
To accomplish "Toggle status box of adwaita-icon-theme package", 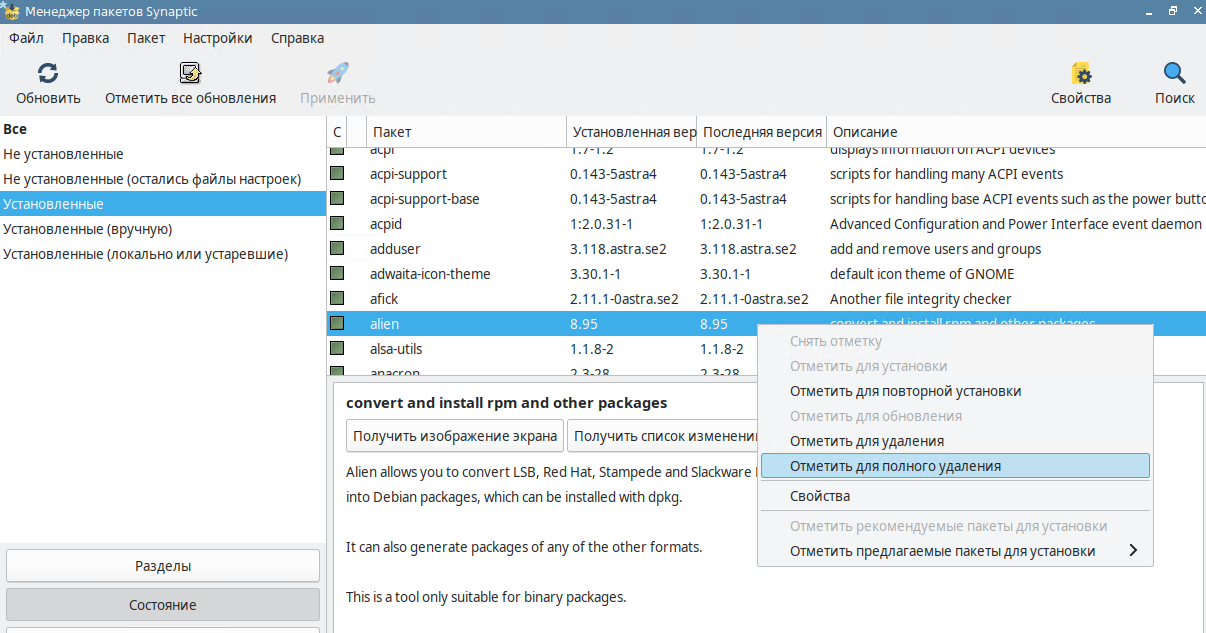I will pos(337,274).
